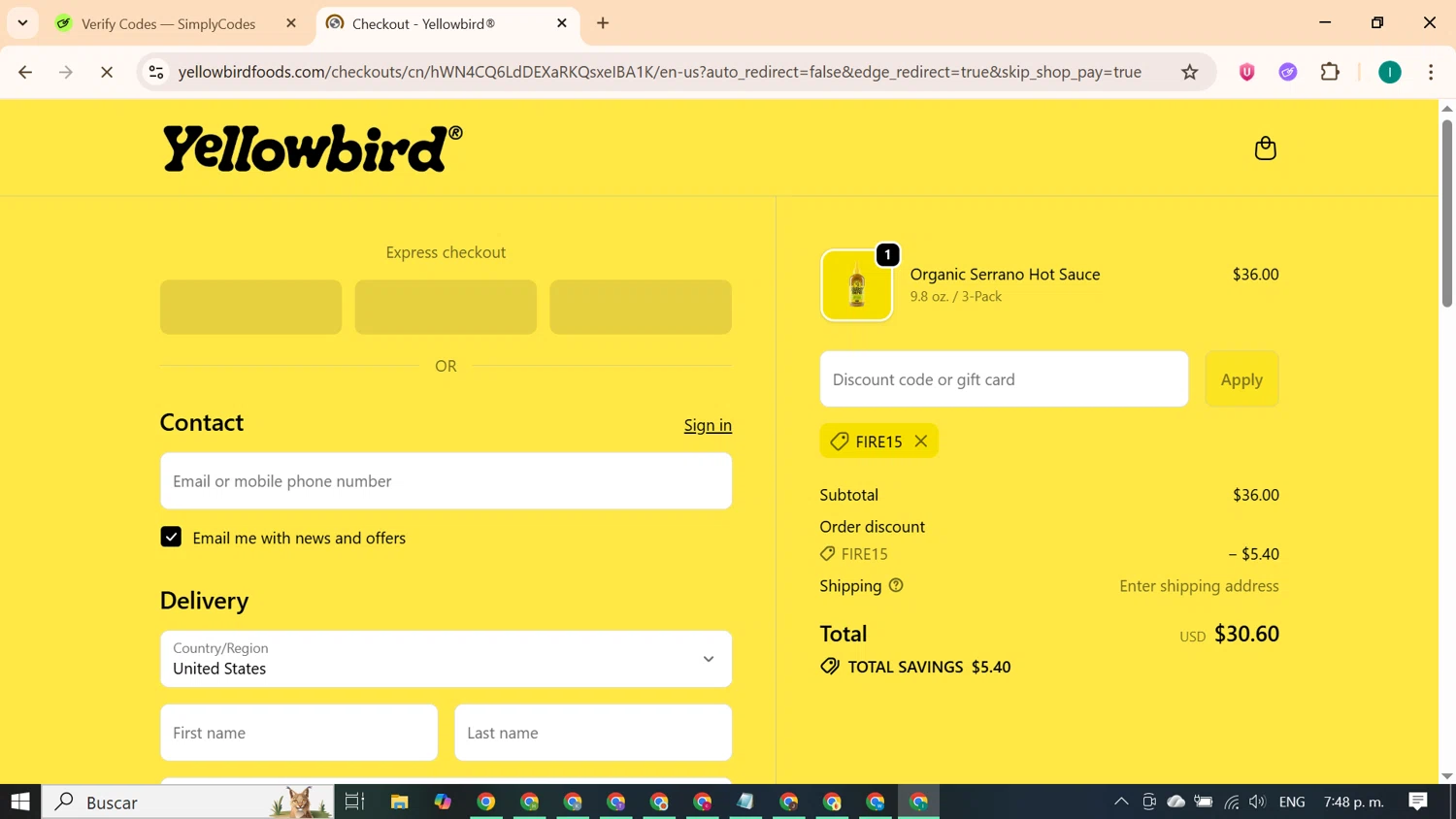Click the TOTAL SAVINGS $5.40 text
Viewport: 1456px width, 819px height.
(x=929, y=667)
